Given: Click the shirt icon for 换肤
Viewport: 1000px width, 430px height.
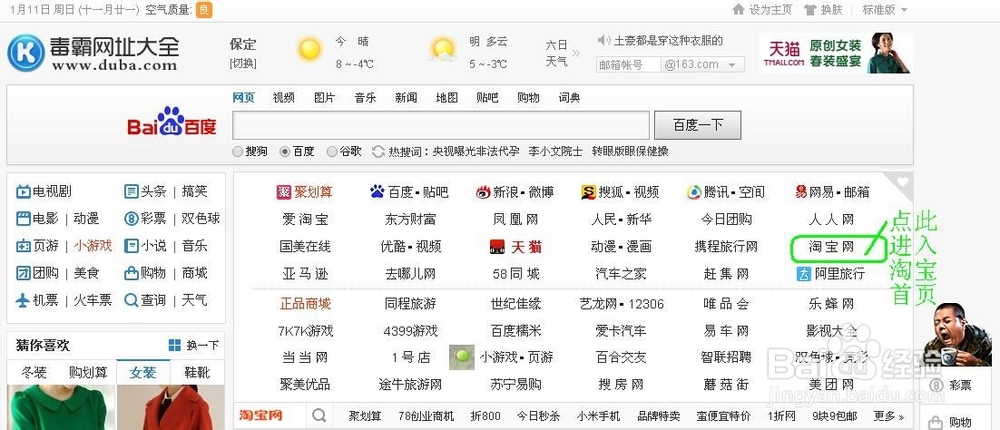Looking at the screenshot, I should click(x=810, y=10).
